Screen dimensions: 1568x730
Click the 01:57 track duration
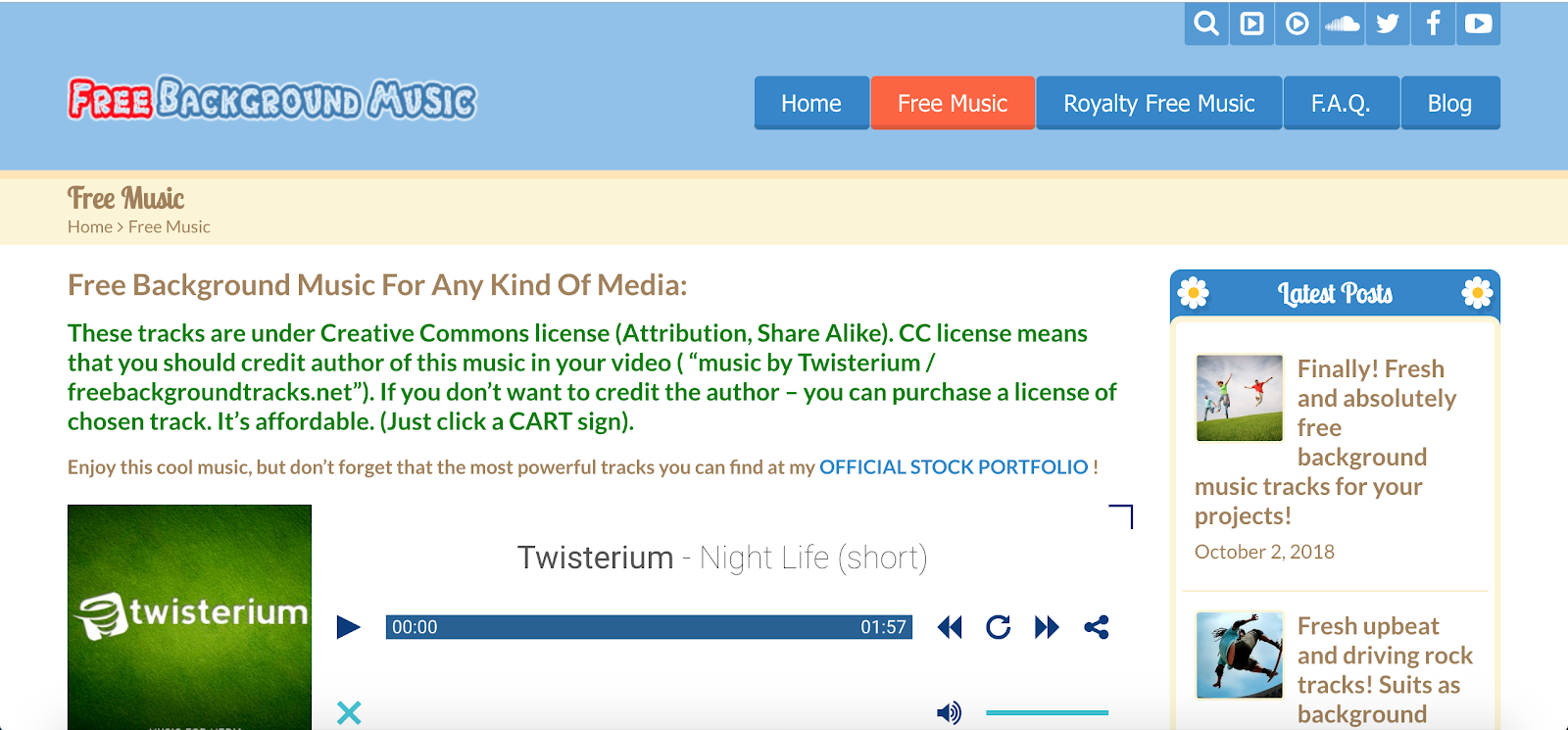[x=883, y=627]
